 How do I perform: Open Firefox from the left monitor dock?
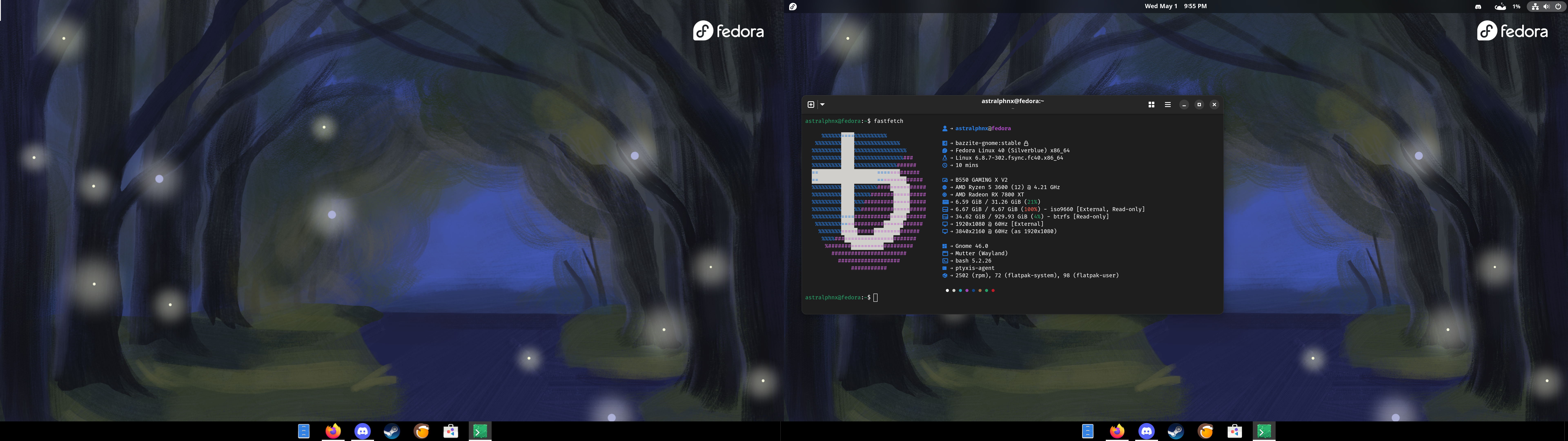(333, 431)
